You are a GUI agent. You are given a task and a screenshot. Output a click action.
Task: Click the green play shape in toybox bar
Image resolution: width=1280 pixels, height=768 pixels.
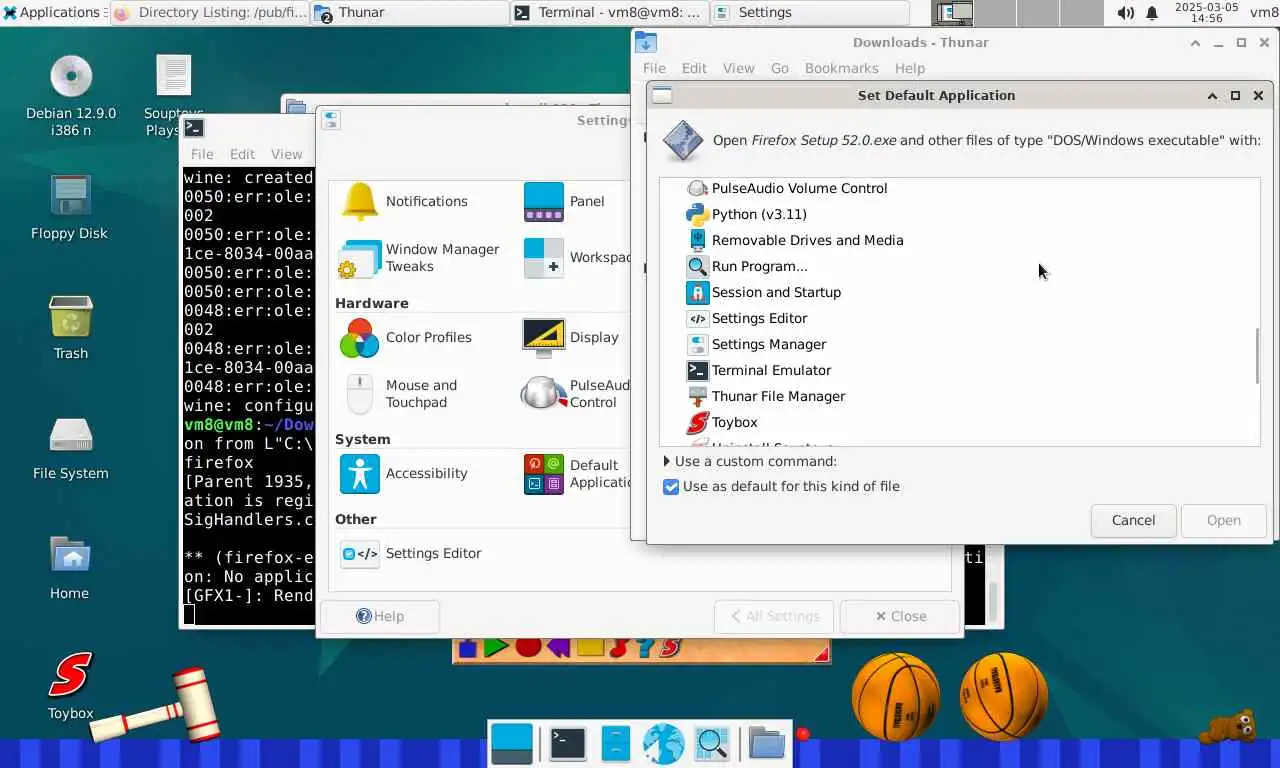[497, 647]
